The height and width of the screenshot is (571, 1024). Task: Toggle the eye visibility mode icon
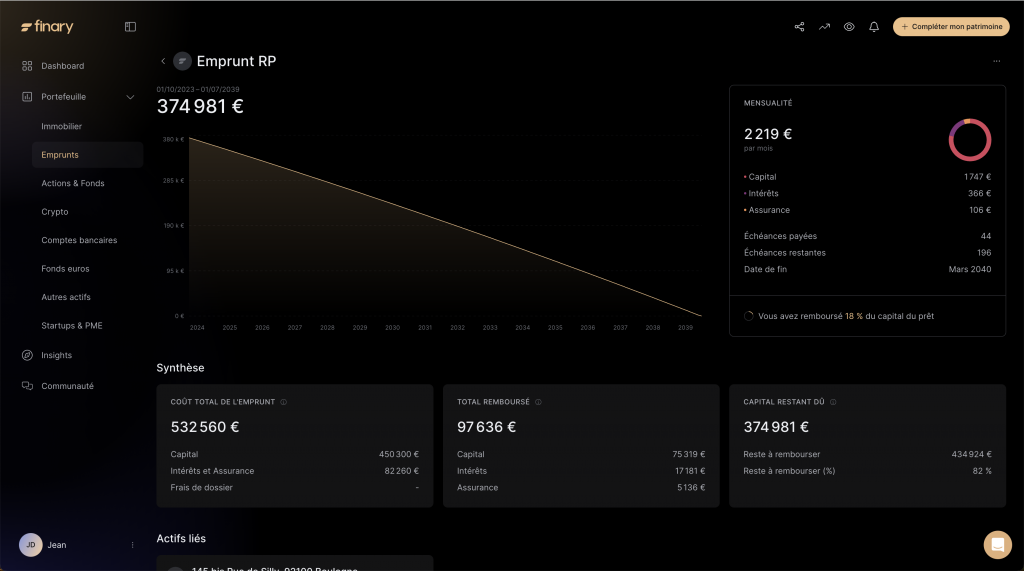pyautogui.click(x=849, y=27)
